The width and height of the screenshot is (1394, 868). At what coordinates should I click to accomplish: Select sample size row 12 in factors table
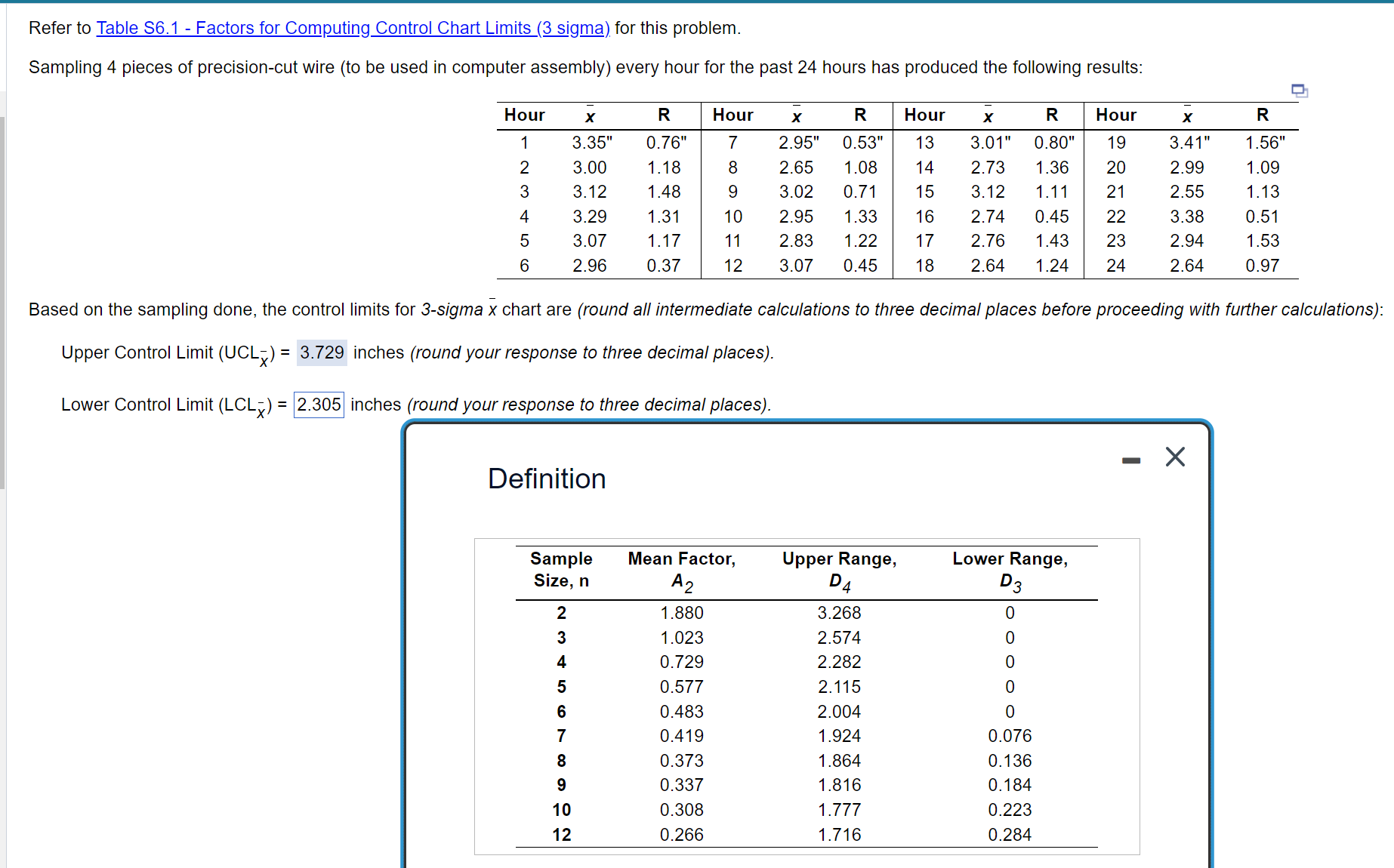(x=561, y=834)
